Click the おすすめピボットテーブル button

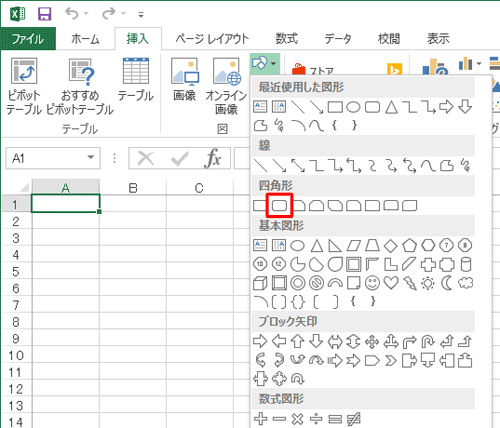(x=80, y=86)
